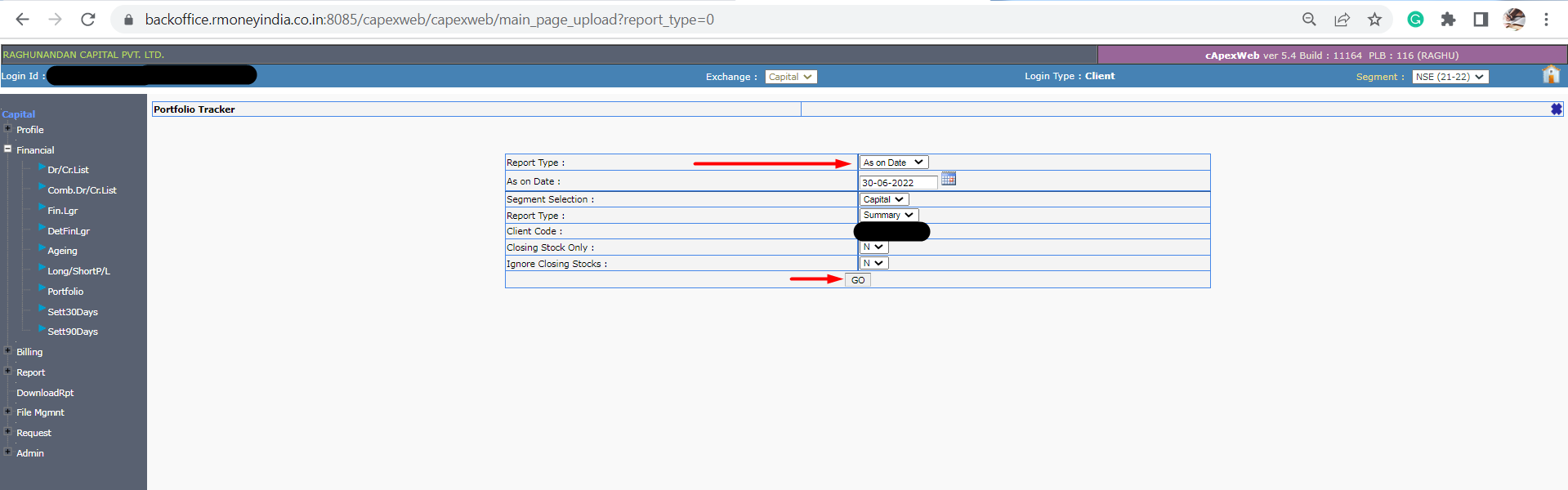Select File Mgmnt in the sidebar
The height and width of the screenshot is (490, 1568).
tap(40, 412)
